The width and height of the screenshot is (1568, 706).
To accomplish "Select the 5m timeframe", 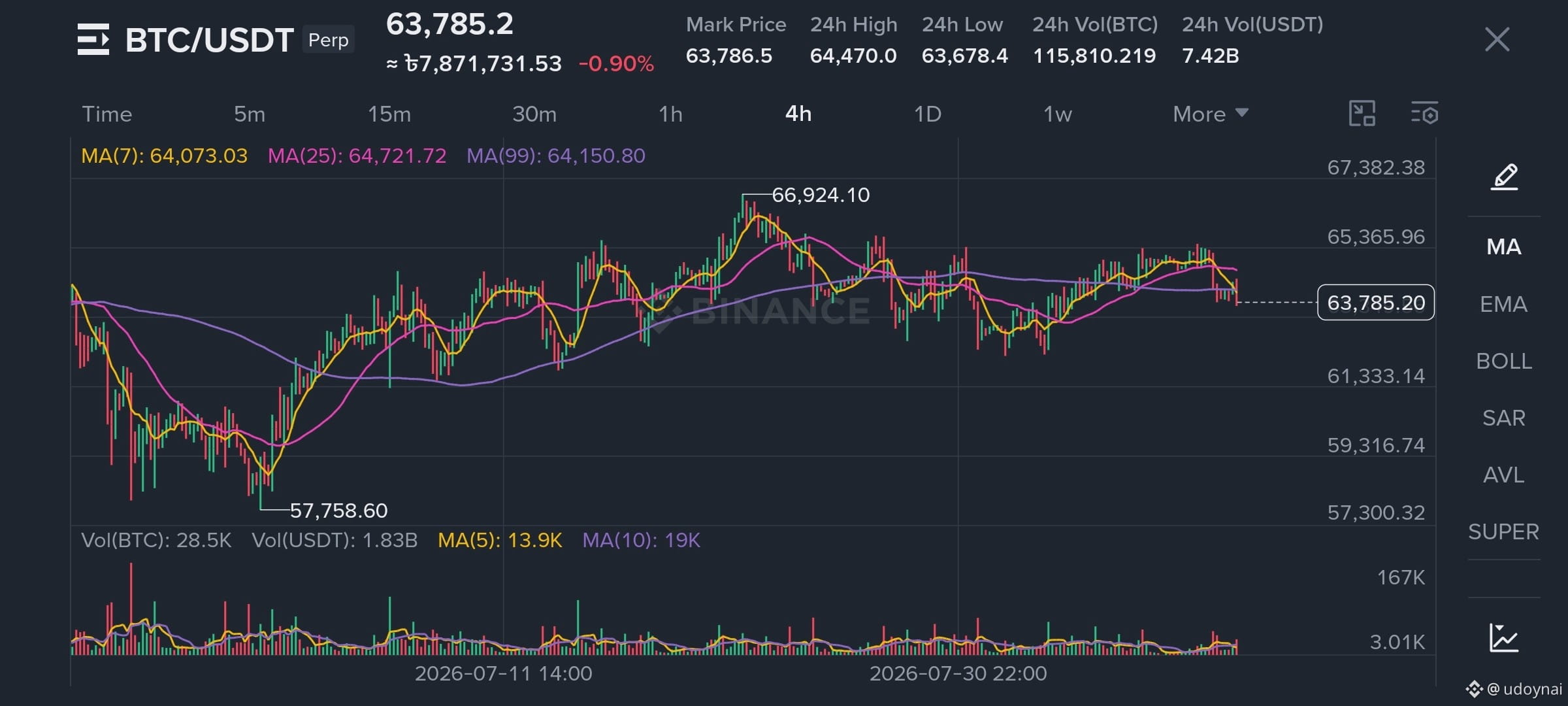I will pyautogui.click(x=250, y=114).
